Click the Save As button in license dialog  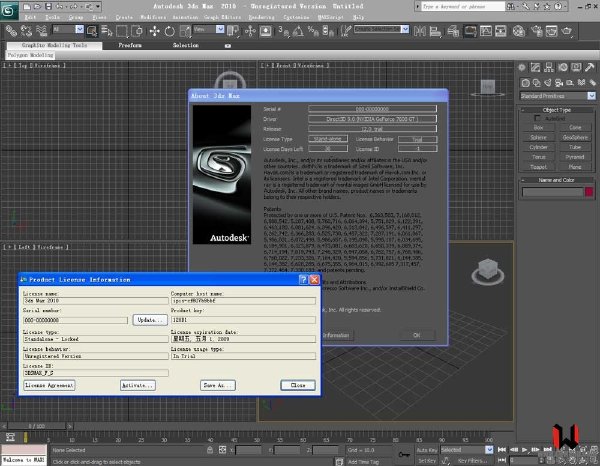pos(218,385)
